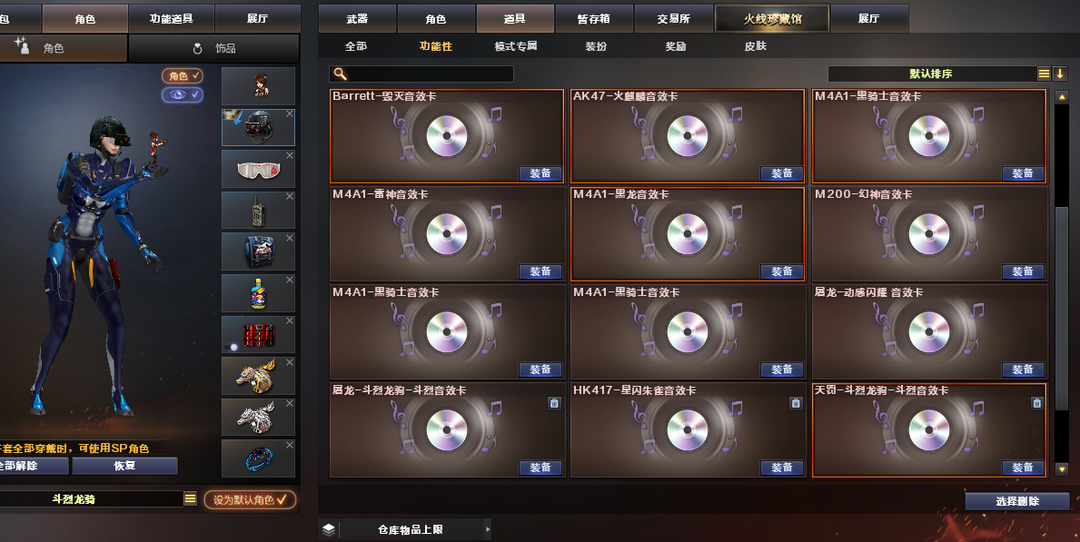This screenshot has height=542, width=1080.
Task: Toggle the 角色 checkbox above character
Action: [x=183, y=76]
